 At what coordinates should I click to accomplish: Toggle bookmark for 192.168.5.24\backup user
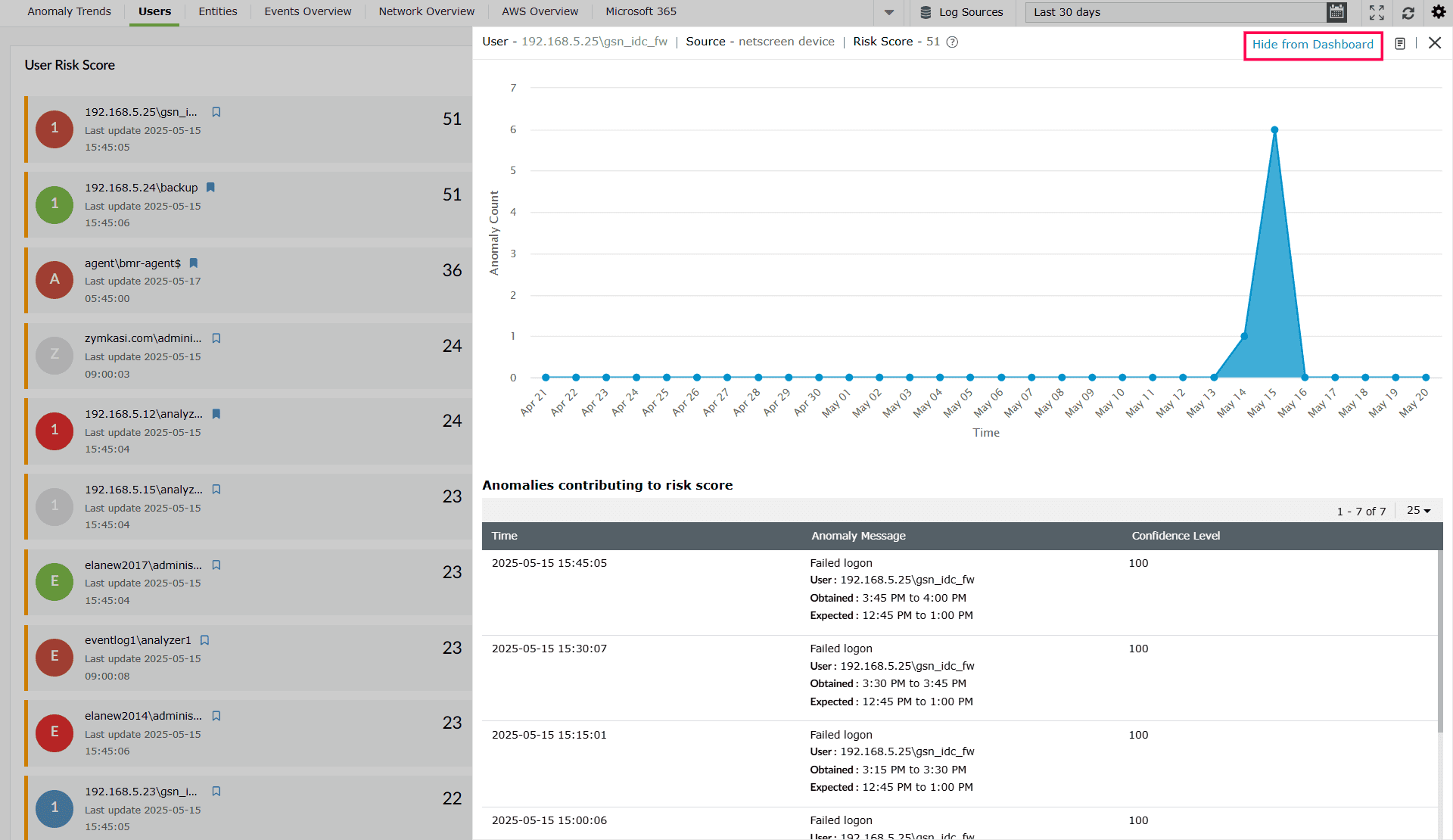211,187
